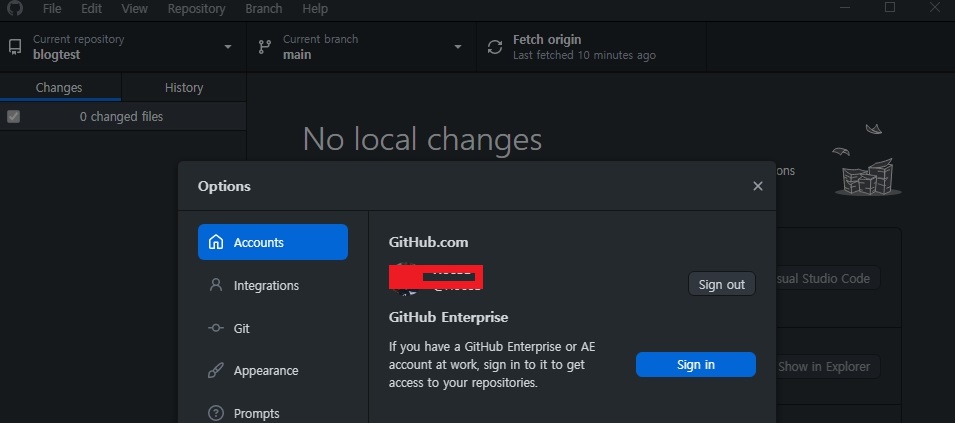Click the 'GitHub.com' heading
The height and width of the screenshot is (423, 955).
428,242
